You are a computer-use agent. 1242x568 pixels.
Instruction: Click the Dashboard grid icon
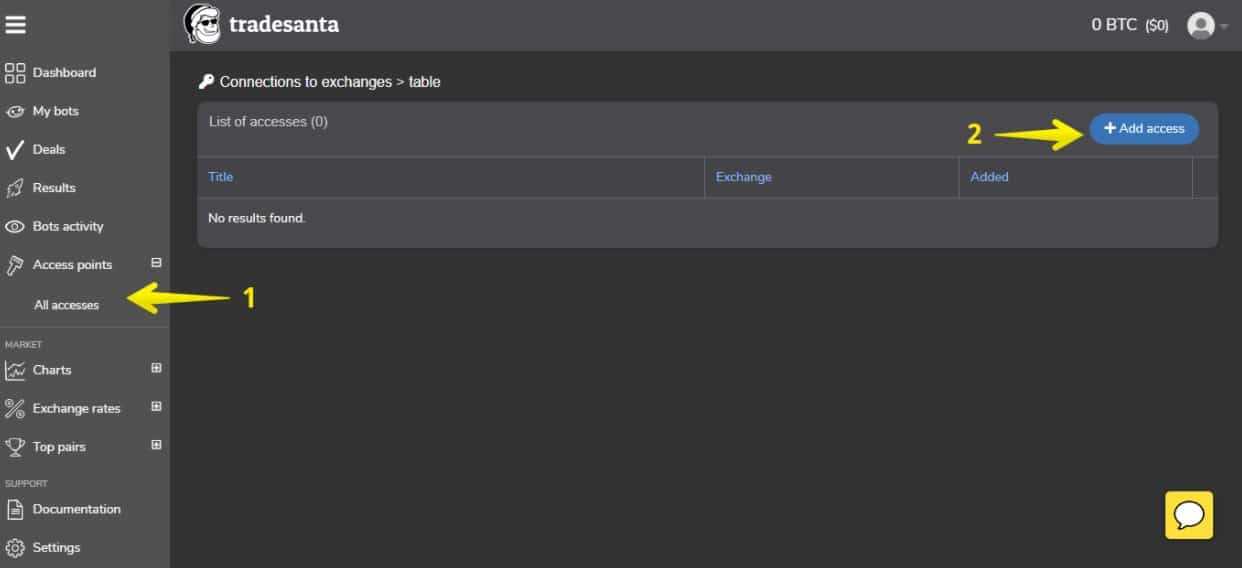pos(15,73)
